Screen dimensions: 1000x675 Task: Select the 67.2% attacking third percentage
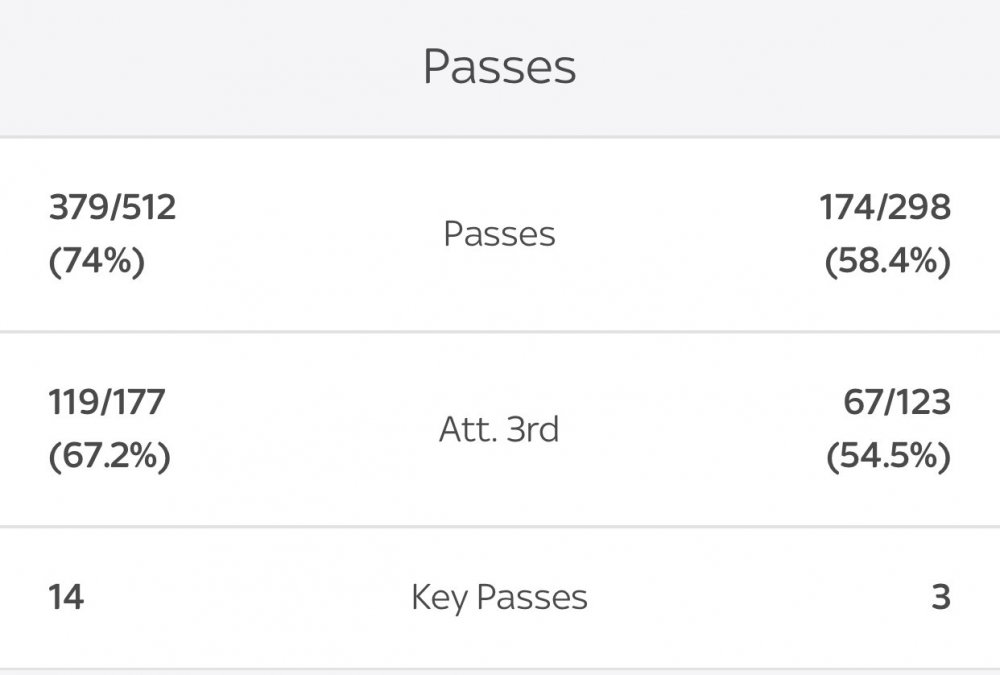pos(109,457)
